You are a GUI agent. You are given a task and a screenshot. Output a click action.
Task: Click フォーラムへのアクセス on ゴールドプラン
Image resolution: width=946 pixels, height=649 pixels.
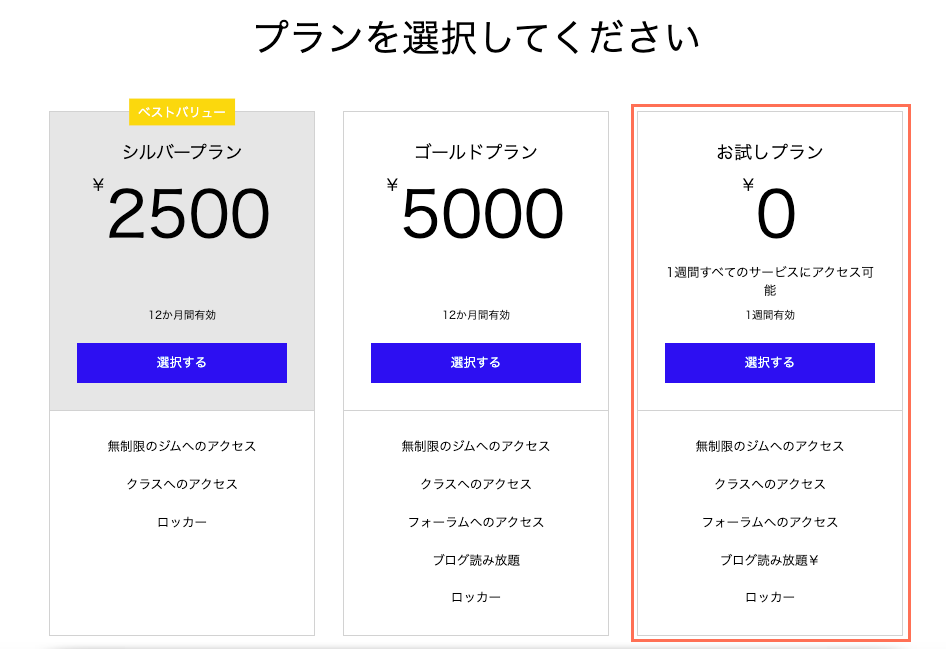pyautogui.click(x=475, y=522)
